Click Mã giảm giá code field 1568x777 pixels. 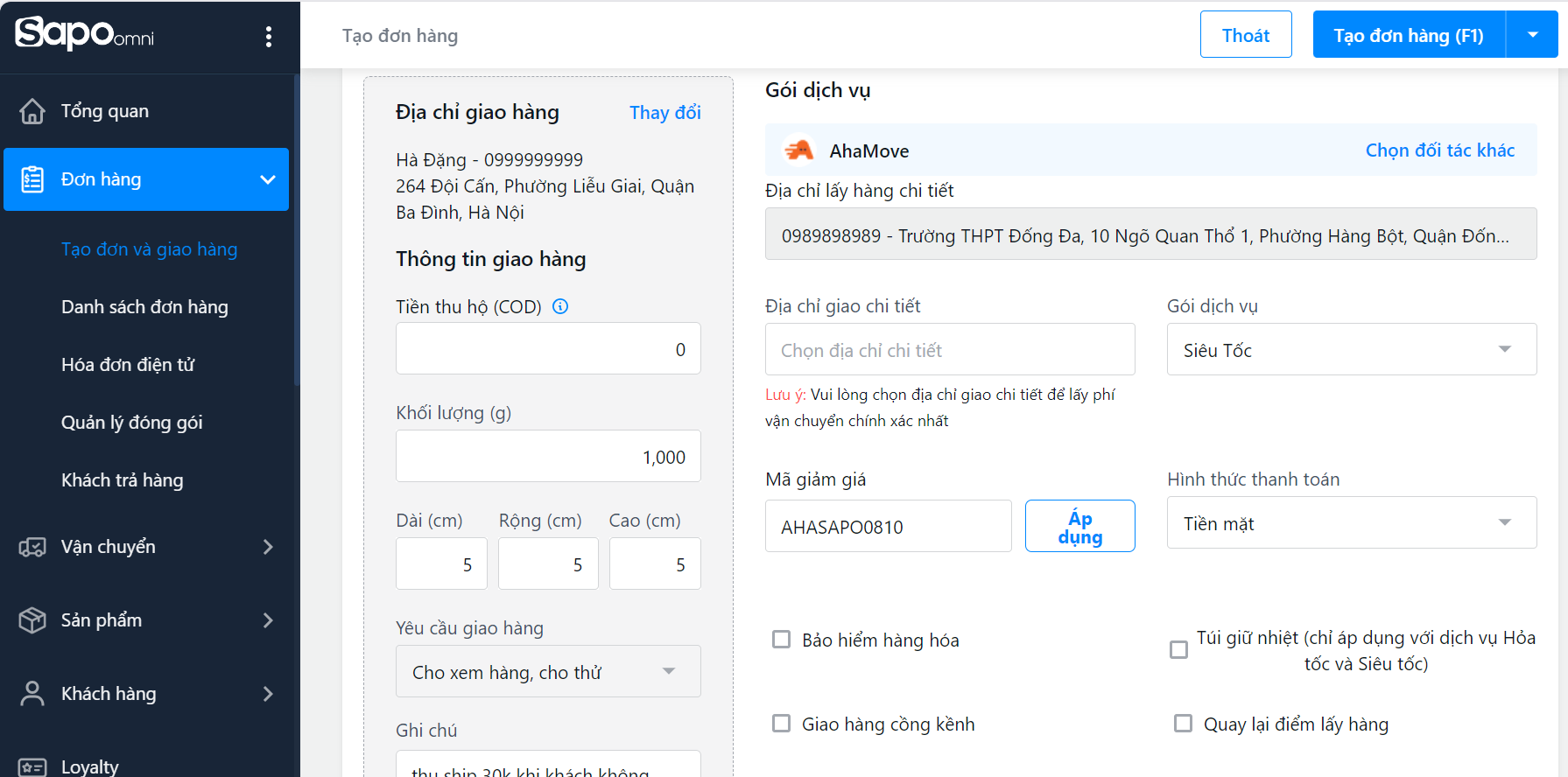pyautogui.click(x=889, y=526)
